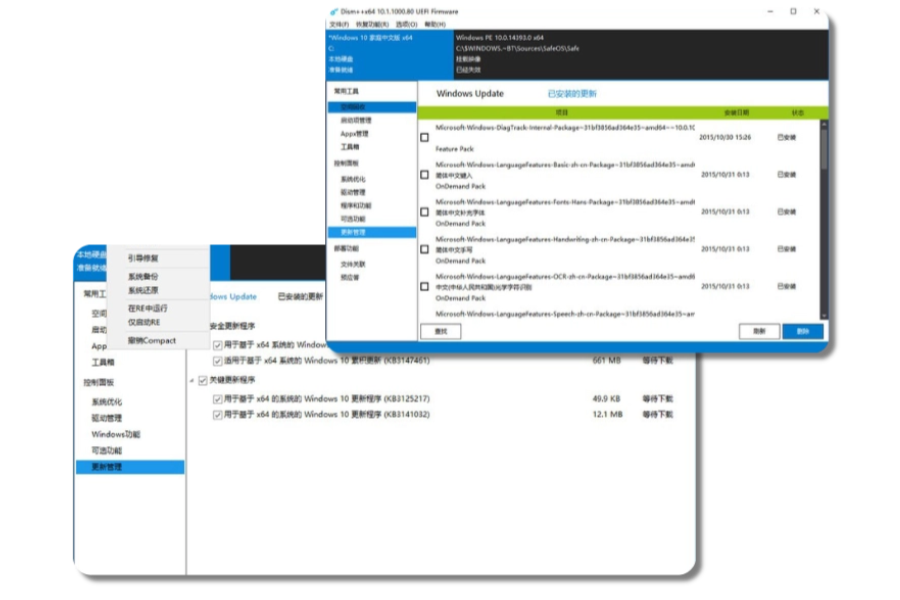Image resolution: width=900 pixels, height=600 pixels.
Task: Click the 查找 button
Action: 441,331
